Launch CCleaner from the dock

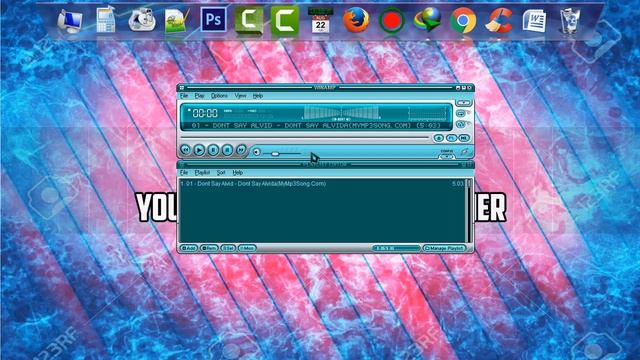click(x=499, y=20)
